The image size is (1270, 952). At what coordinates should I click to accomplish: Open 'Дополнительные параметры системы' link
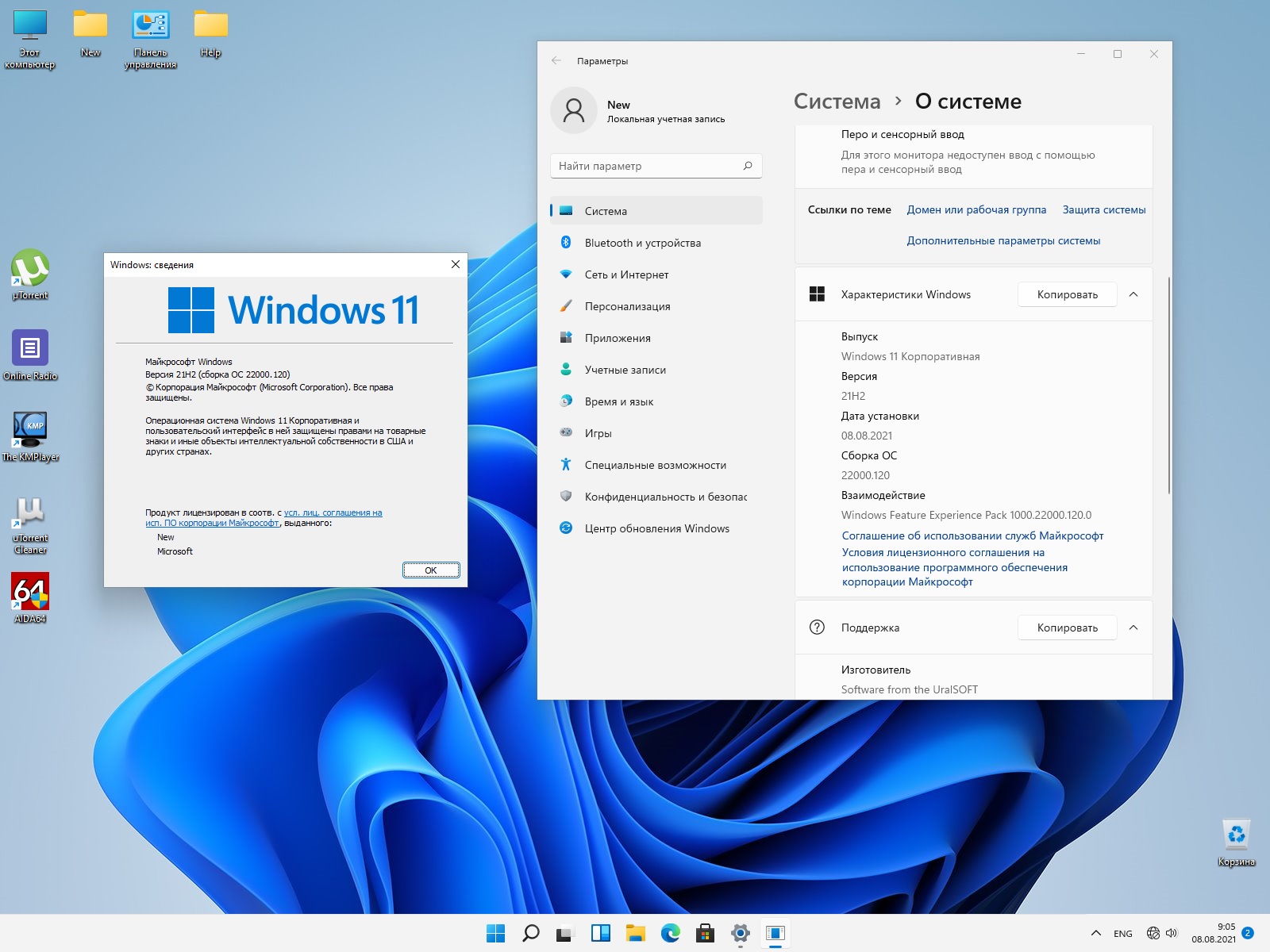(1003, 240)
